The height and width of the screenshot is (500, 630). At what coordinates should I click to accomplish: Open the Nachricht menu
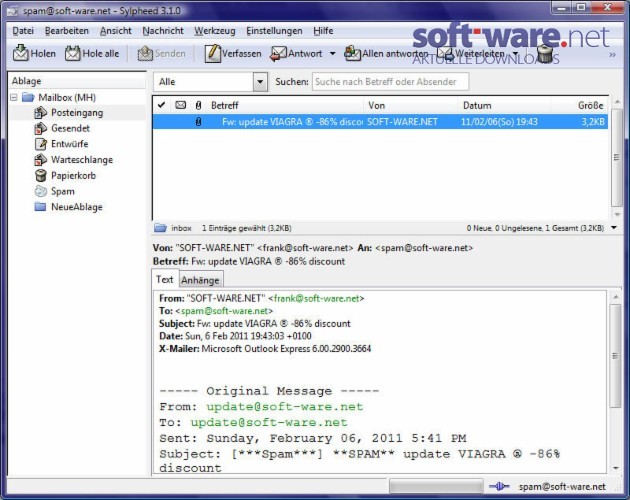[163, 31]
